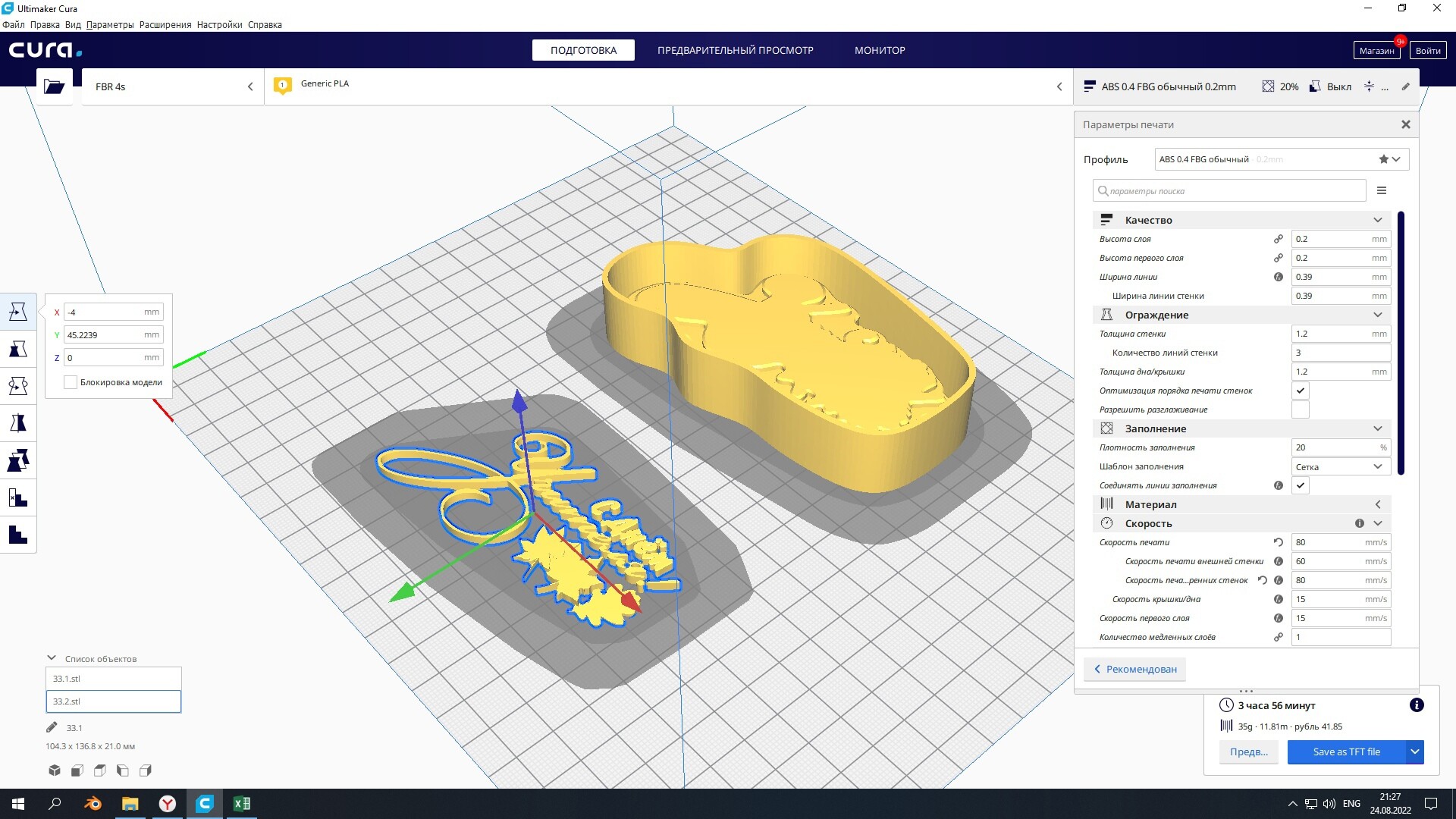Click the print time info icon

click(x=1416, y=705)
